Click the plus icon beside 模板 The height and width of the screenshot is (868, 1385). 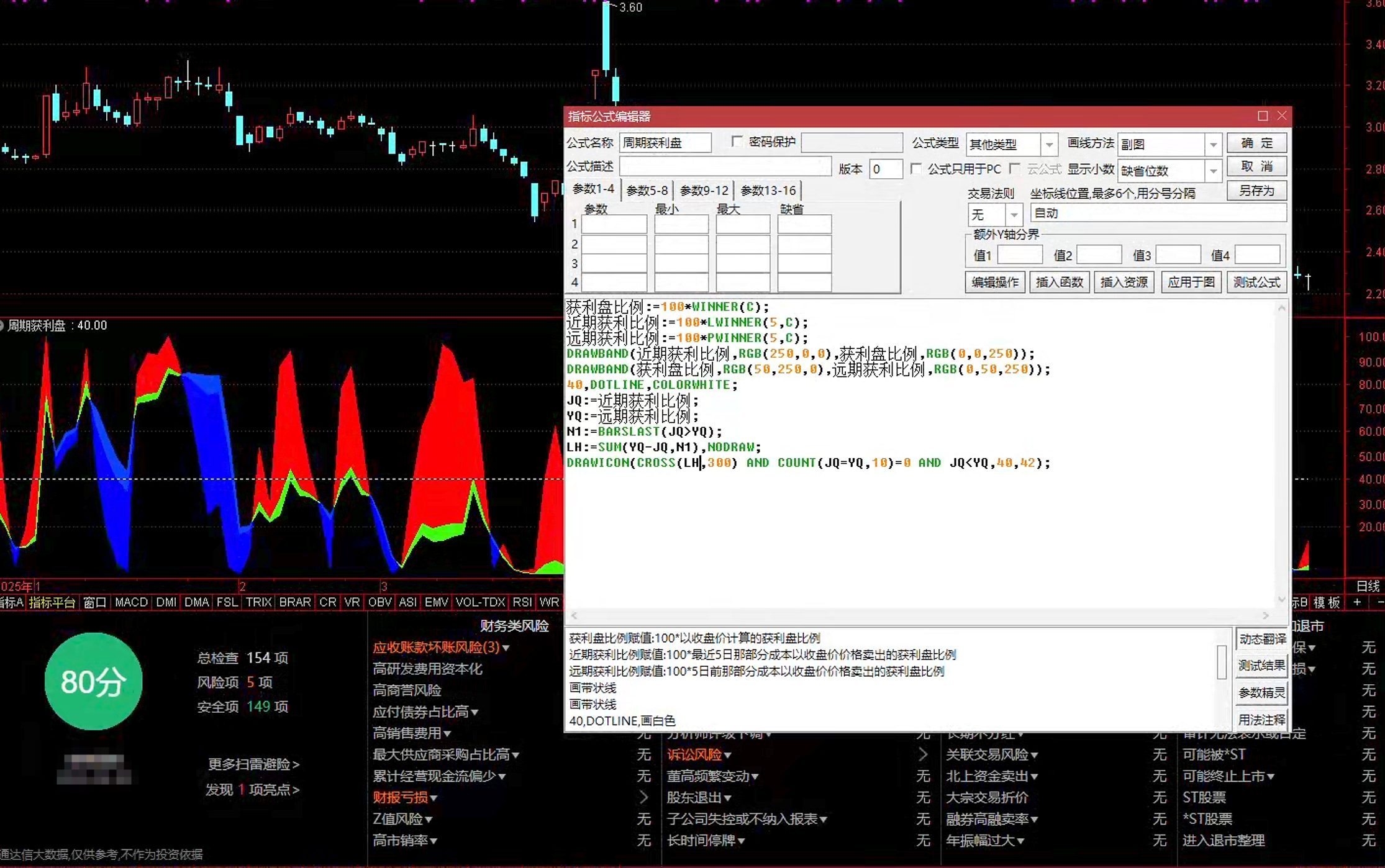[x=1357, y=602]
